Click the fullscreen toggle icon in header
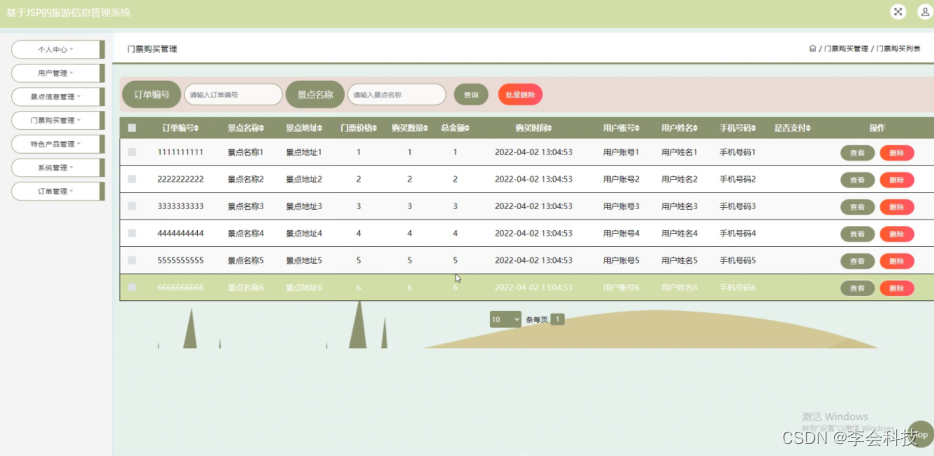This screenshot has width=934, height=456. (898, 12)
